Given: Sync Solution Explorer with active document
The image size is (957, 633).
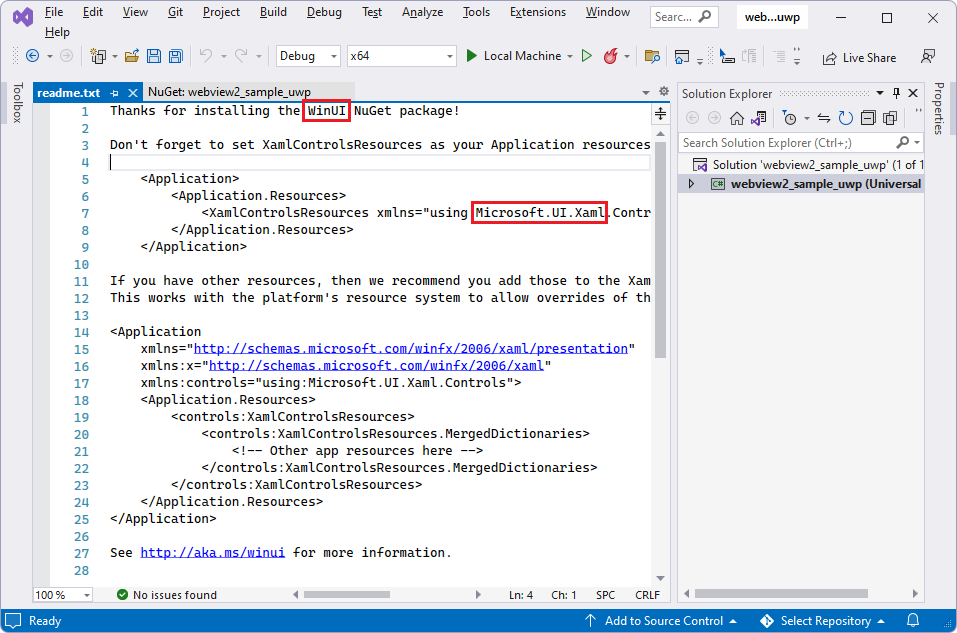Looking at the screenshot, I should [825, 118].
